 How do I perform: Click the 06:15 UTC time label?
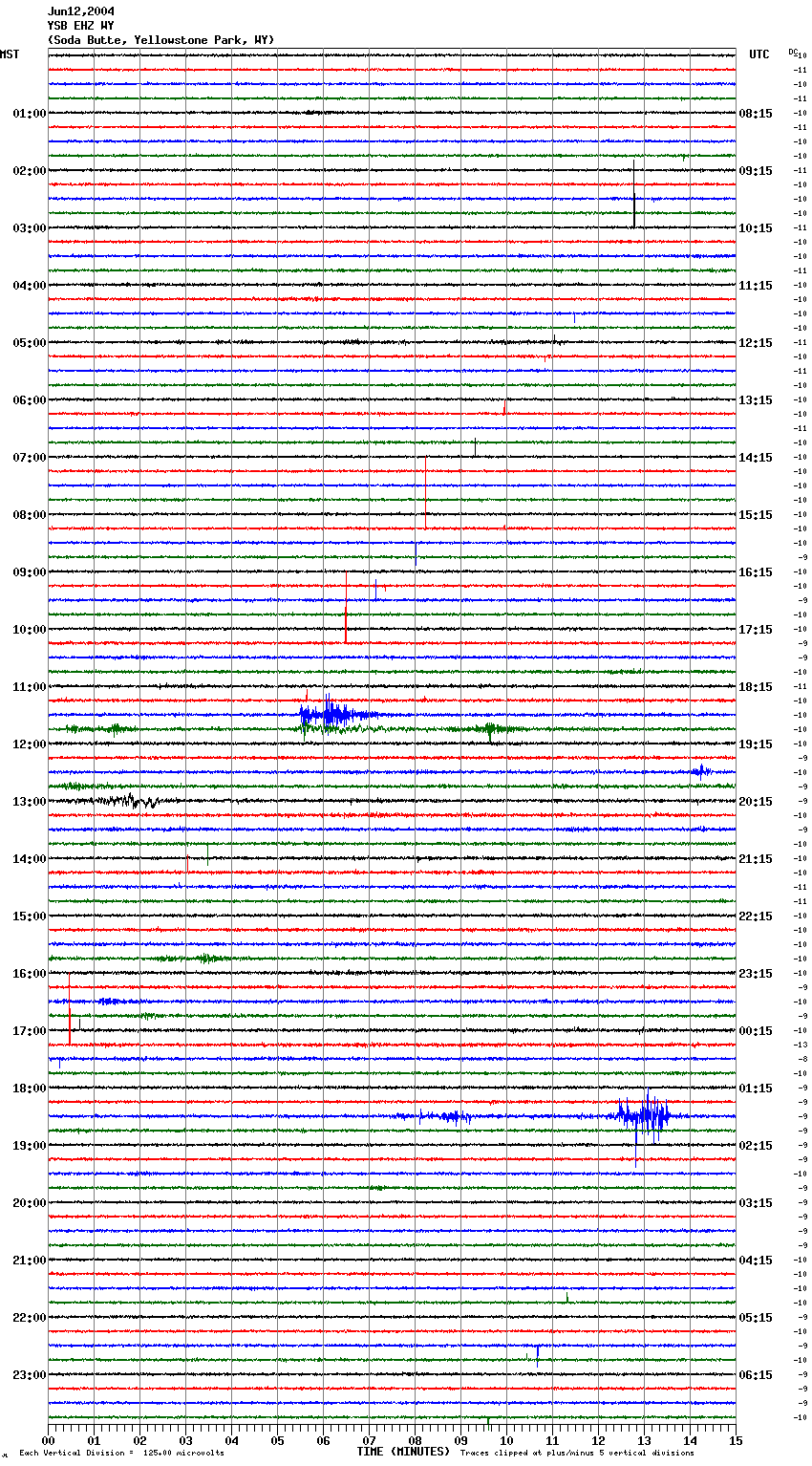point(756,1375)
